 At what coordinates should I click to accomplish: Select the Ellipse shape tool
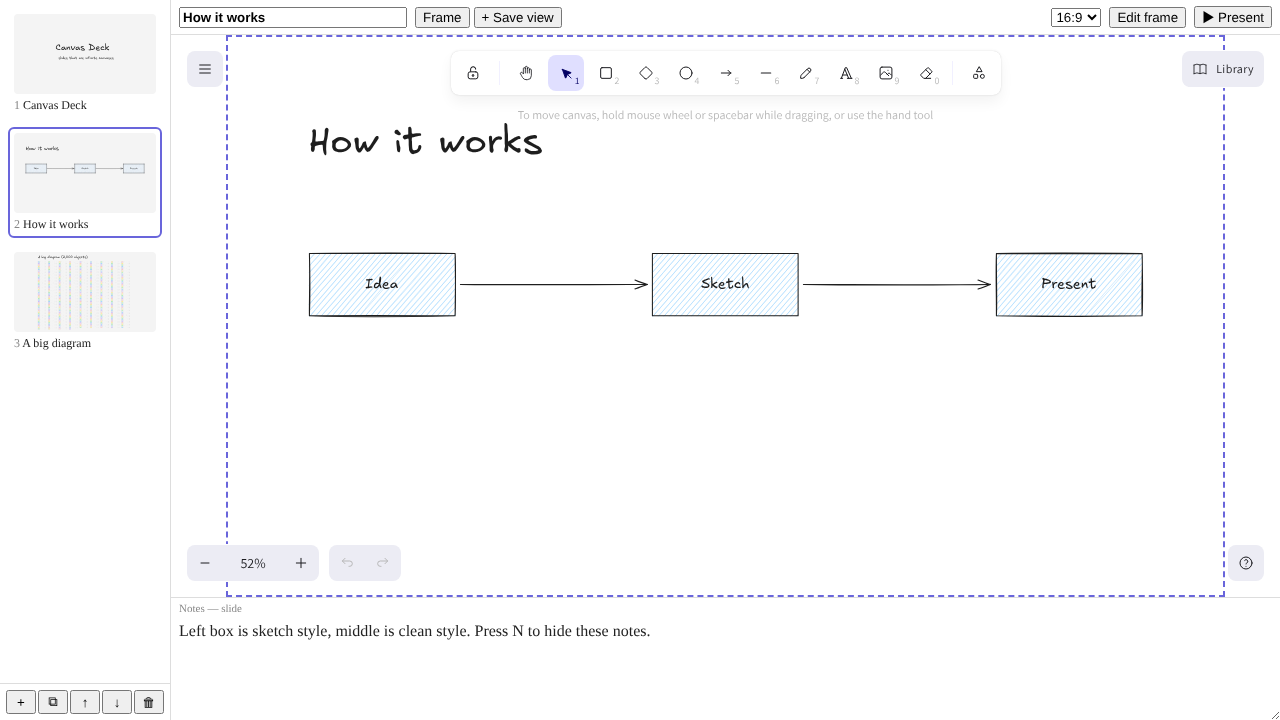click(x=686, y=73)
